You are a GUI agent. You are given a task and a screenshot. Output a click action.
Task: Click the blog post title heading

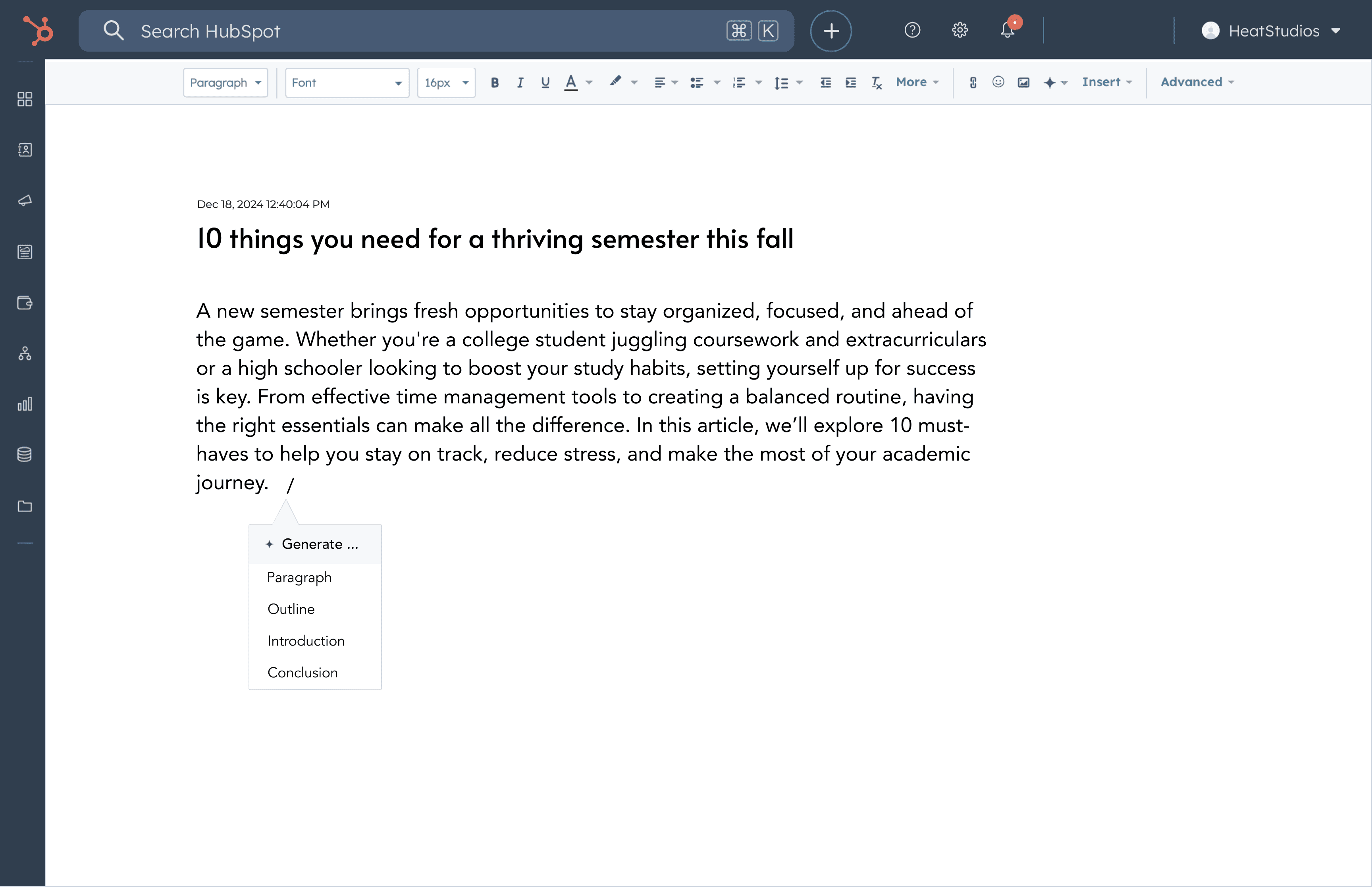coord(495,239)
